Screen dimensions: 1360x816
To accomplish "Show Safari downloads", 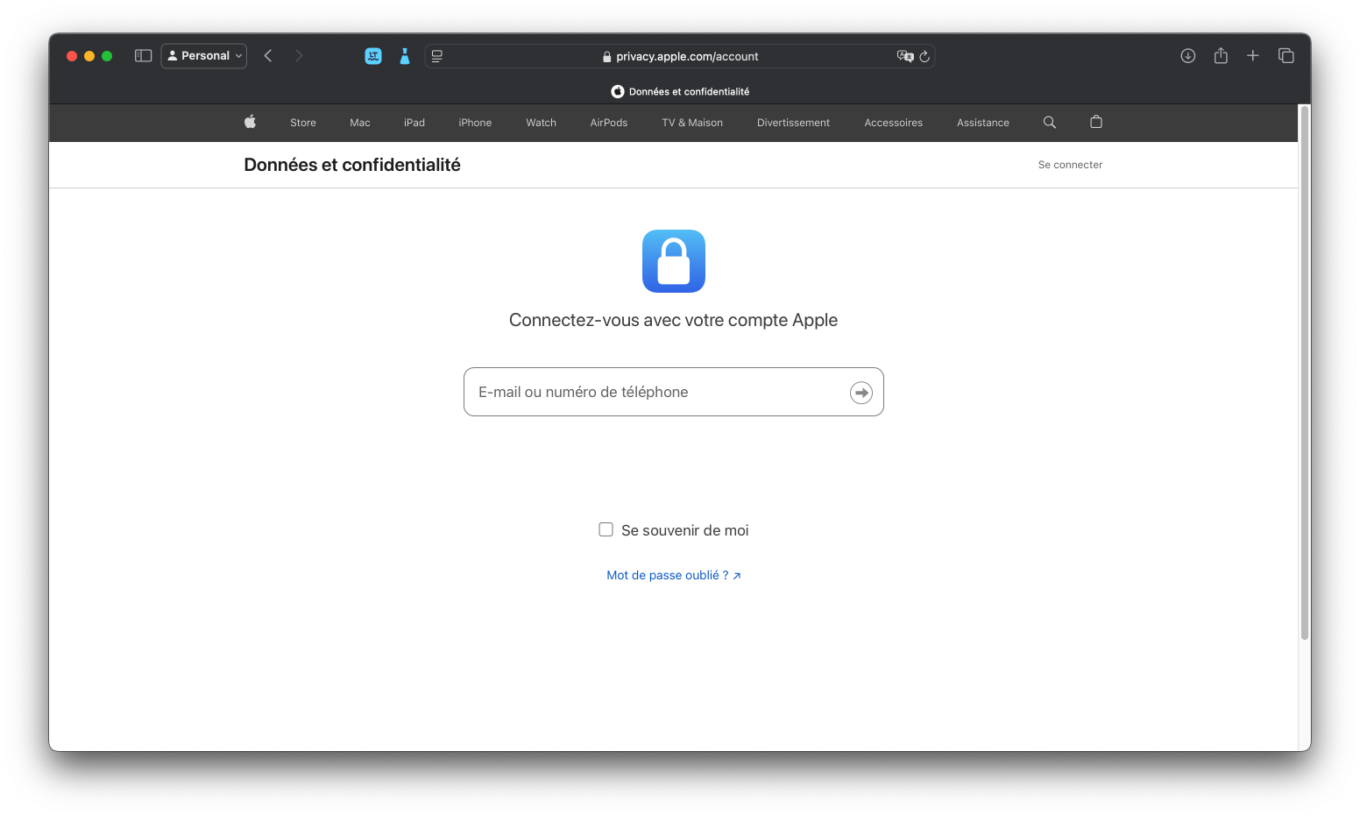I will coord(1188,56).
